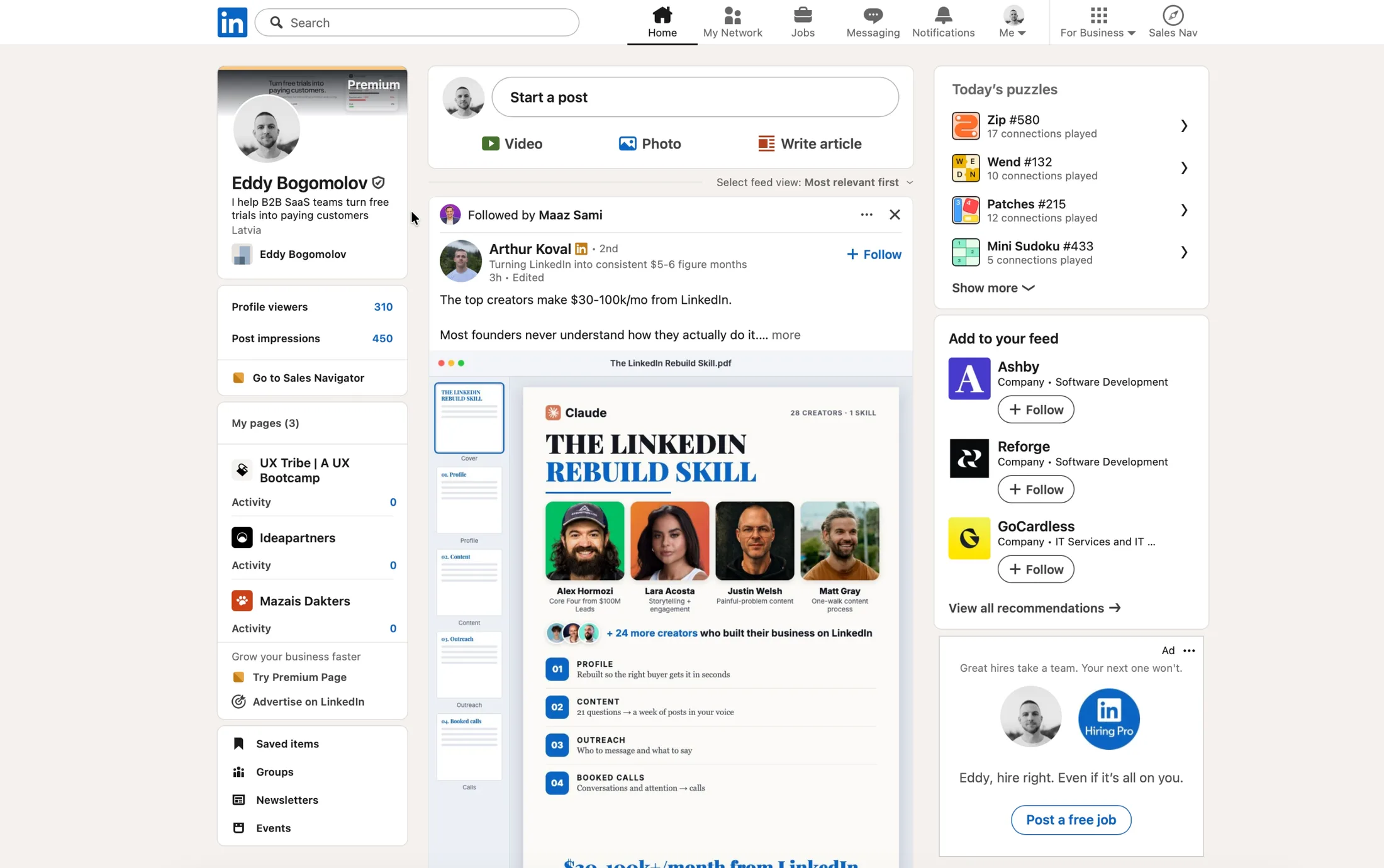Open the Patches #215 puzzle icon

point(966,210)
